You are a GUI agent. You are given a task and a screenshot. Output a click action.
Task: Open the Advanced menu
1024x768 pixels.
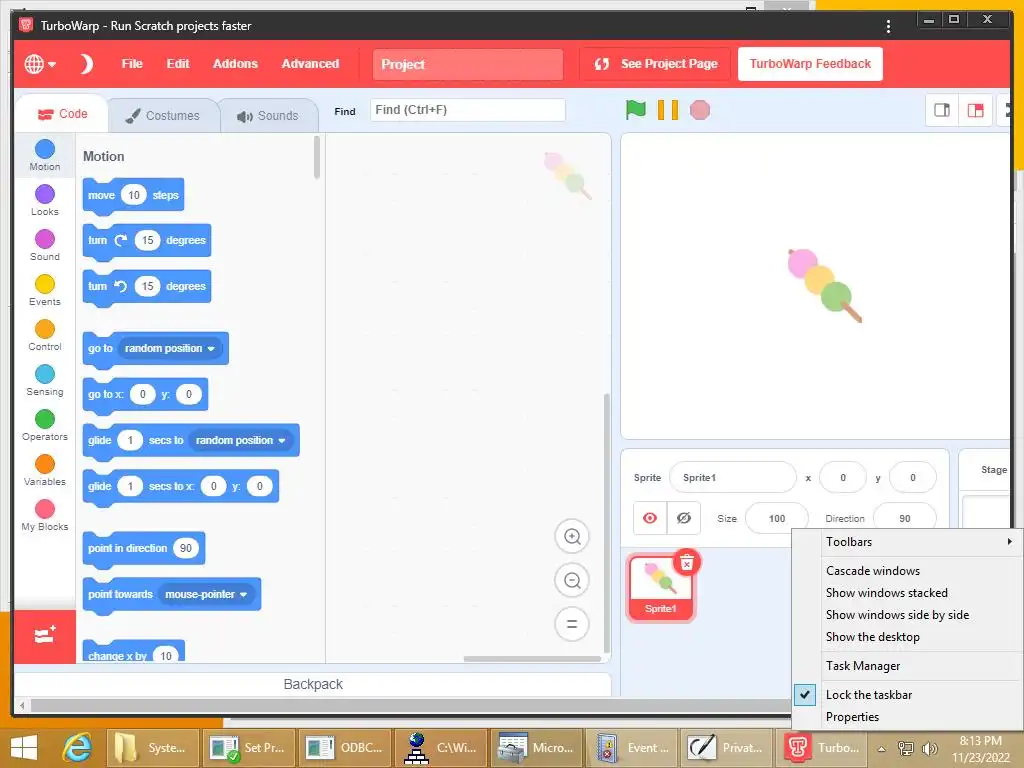pos(310,64)
